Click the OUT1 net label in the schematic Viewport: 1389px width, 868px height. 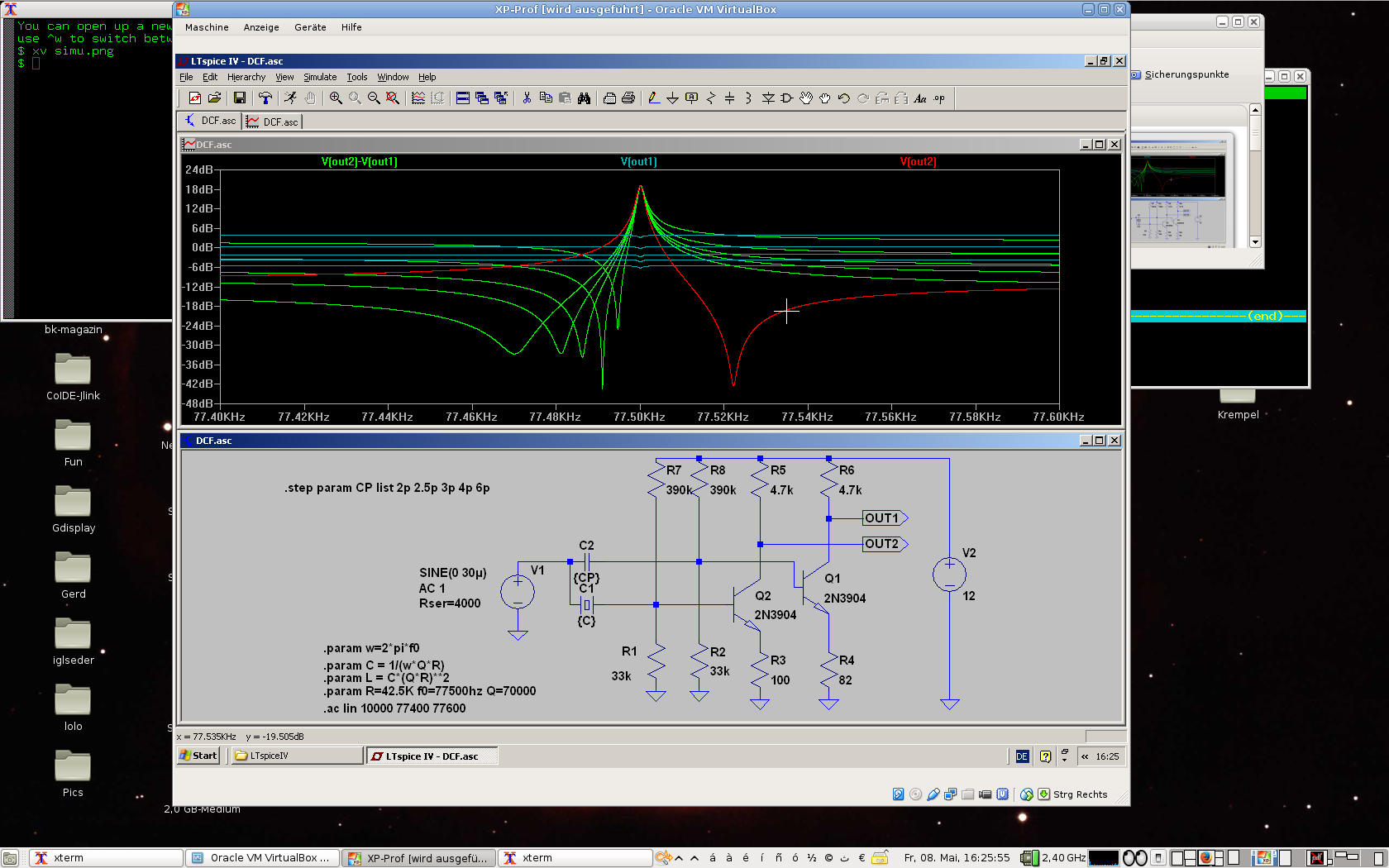pyautogui.click(x=884, y=518)
